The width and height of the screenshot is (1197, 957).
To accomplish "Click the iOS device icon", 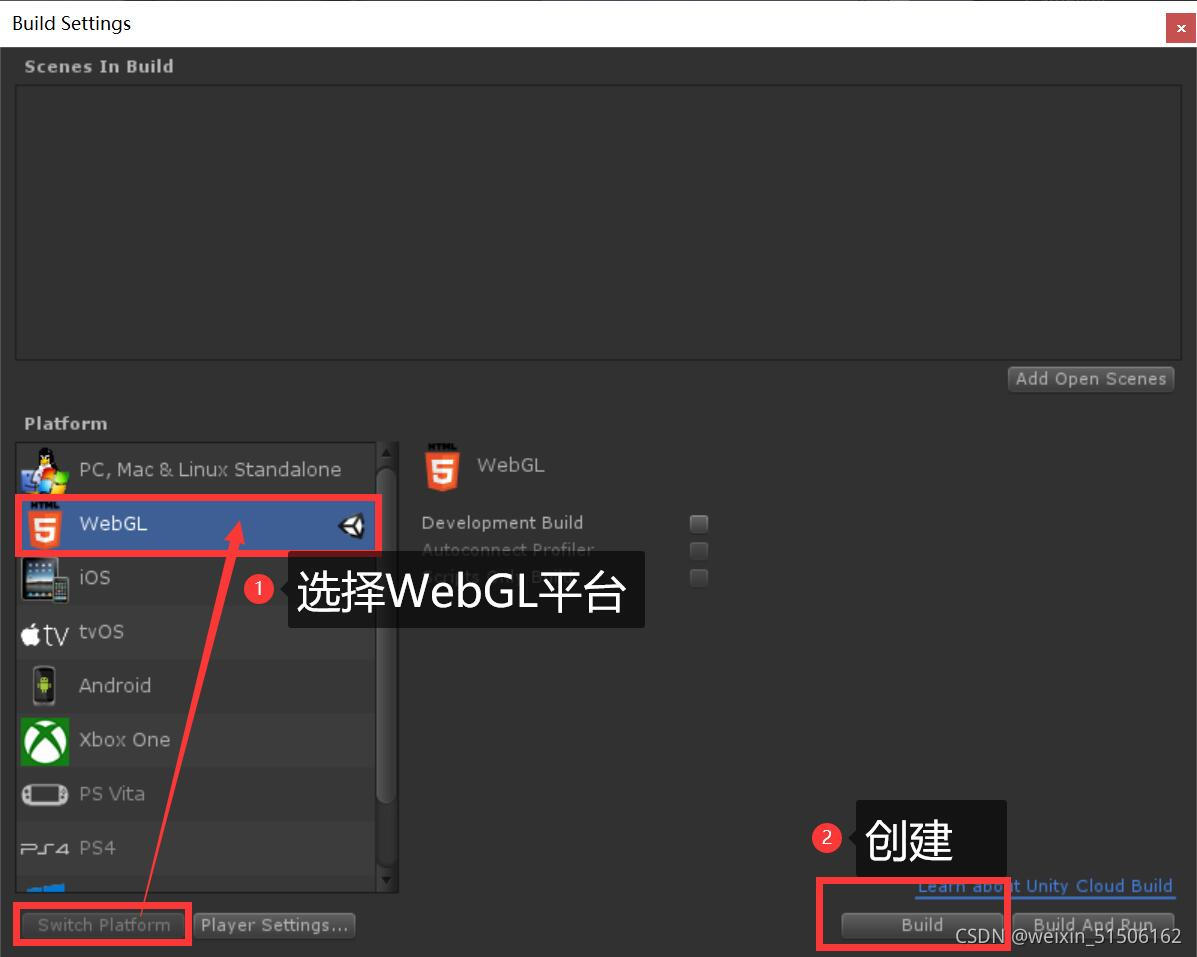I will [x=45, y=579].
